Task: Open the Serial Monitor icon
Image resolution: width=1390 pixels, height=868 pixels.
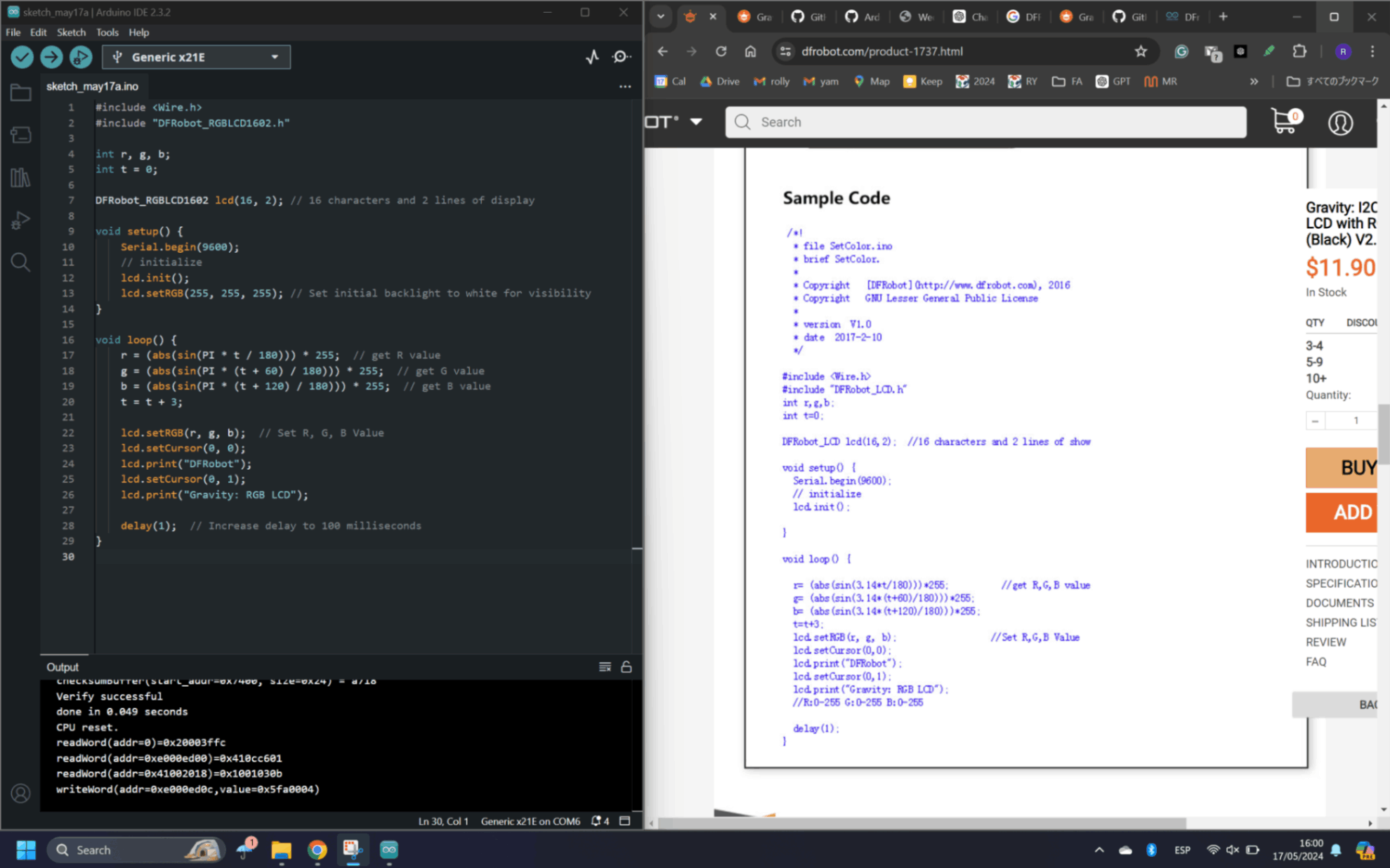Action: point(621,57)
